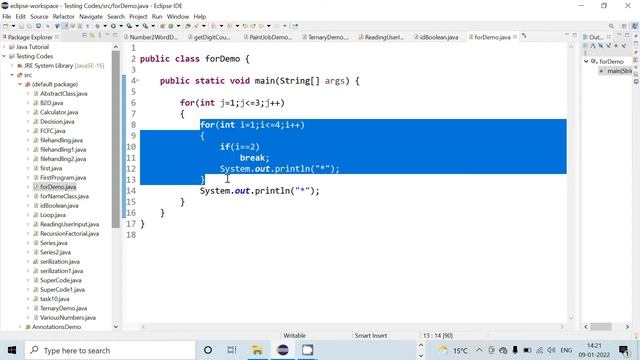Click the Open Type toolbar icon
640x360 pixels.
tap(188, 26)
